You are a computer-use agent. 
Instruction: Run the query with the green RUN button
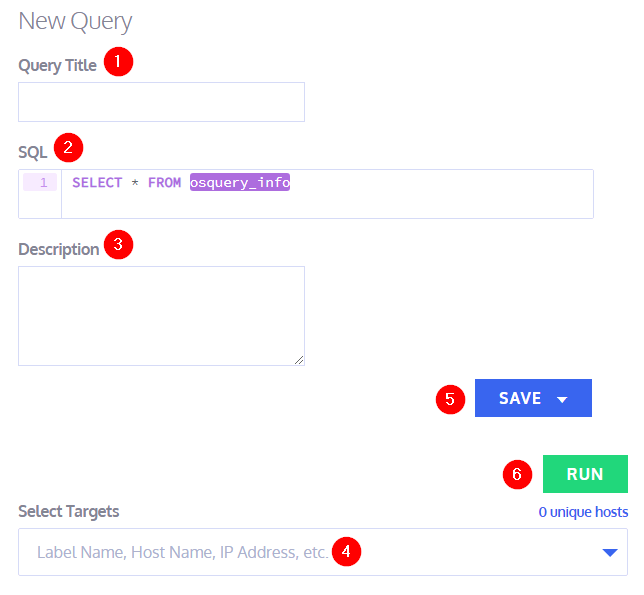pyautogui.click(x=585, y=474)
